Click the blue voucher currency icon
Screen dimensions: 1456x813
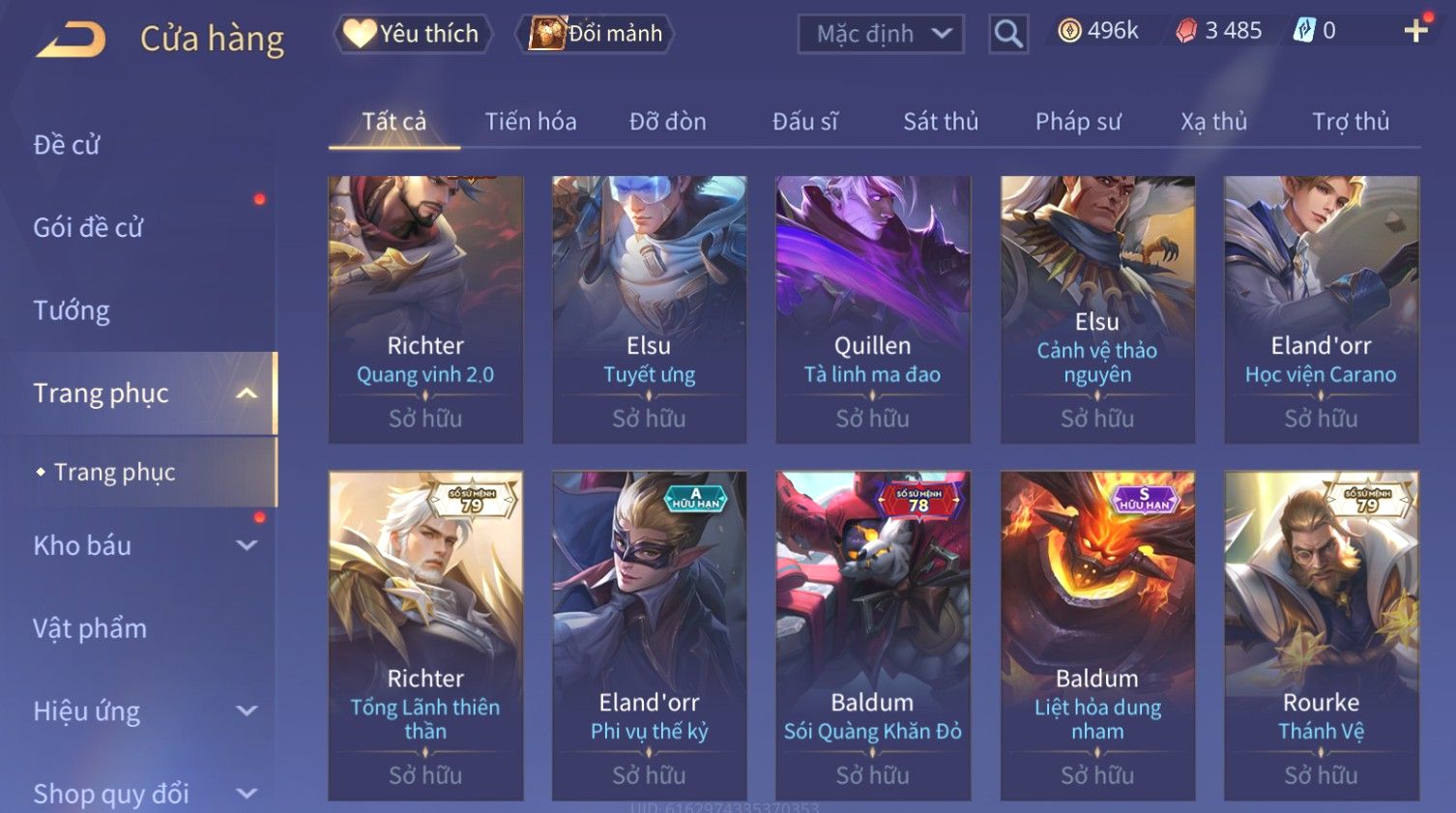[x=1304, y=31]
